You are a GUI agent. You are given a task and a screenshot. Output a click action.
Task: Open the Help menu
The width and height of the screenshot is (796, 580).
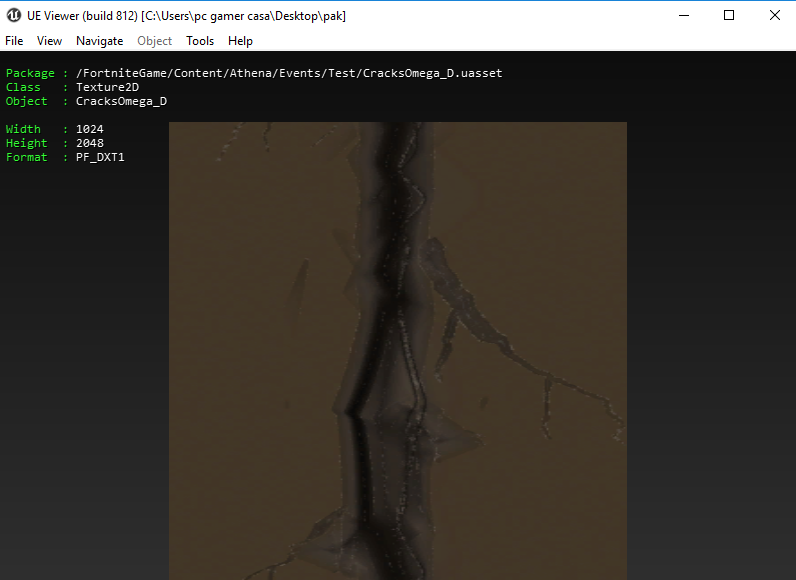[240, 41]
